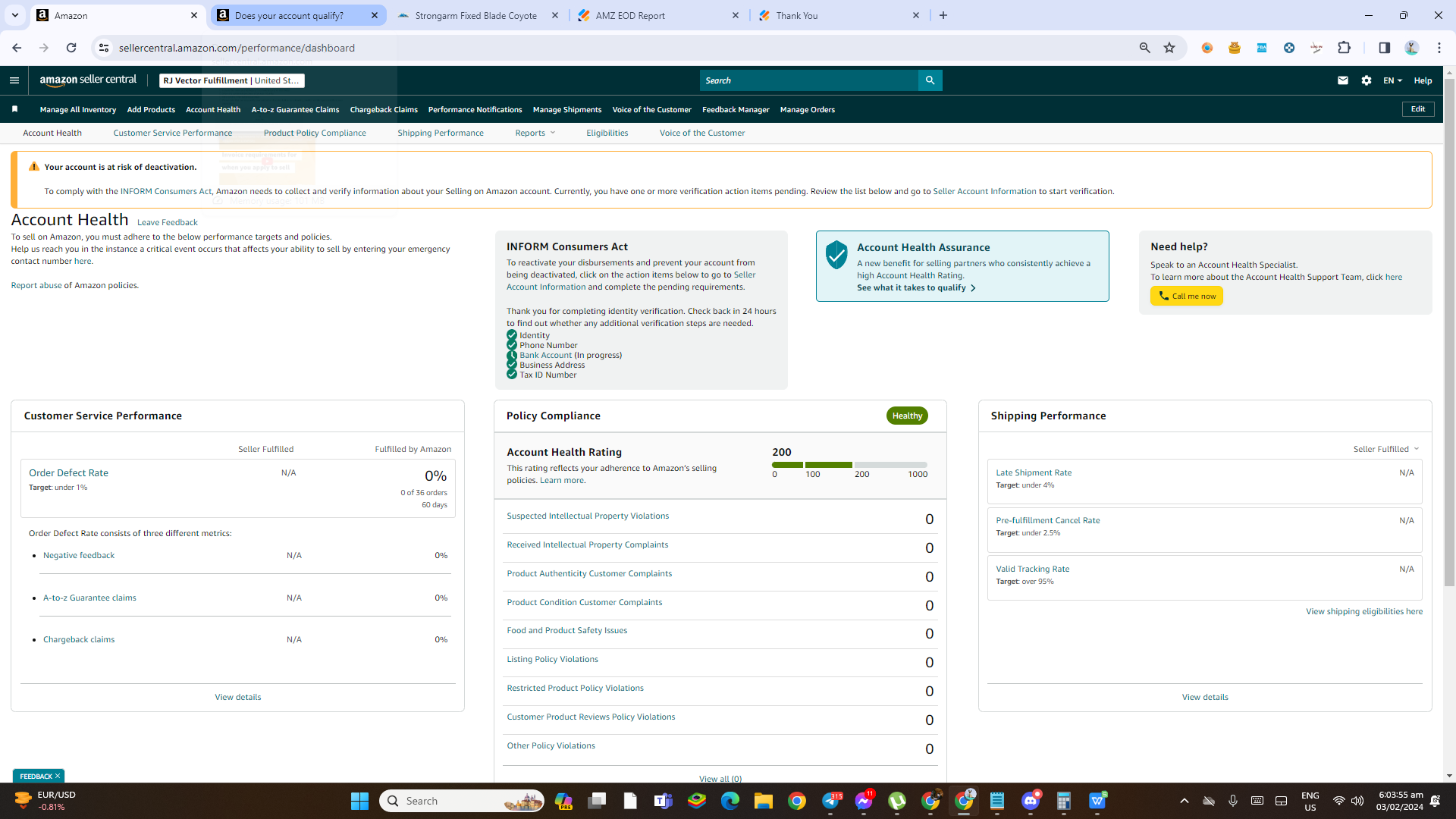The height and width of the screenshot is (819, 1456).
Task: Open the tab search chevron in Chrome
Action: click(14, 15)
